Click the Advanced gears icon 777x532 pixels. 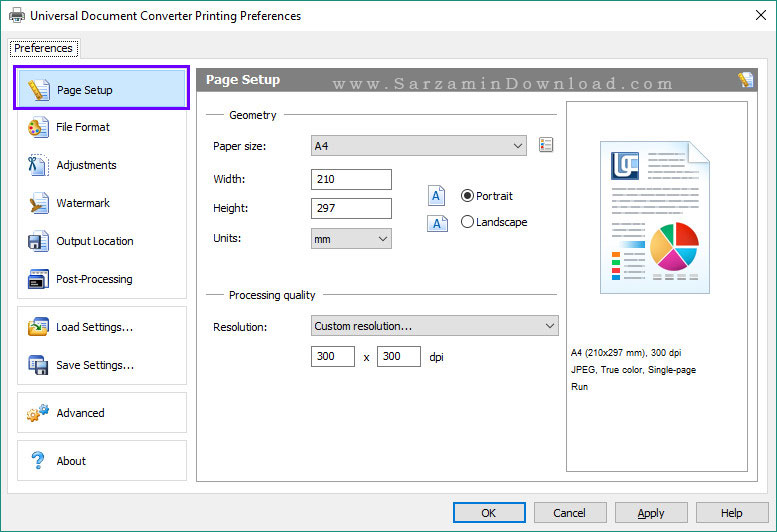38,413
